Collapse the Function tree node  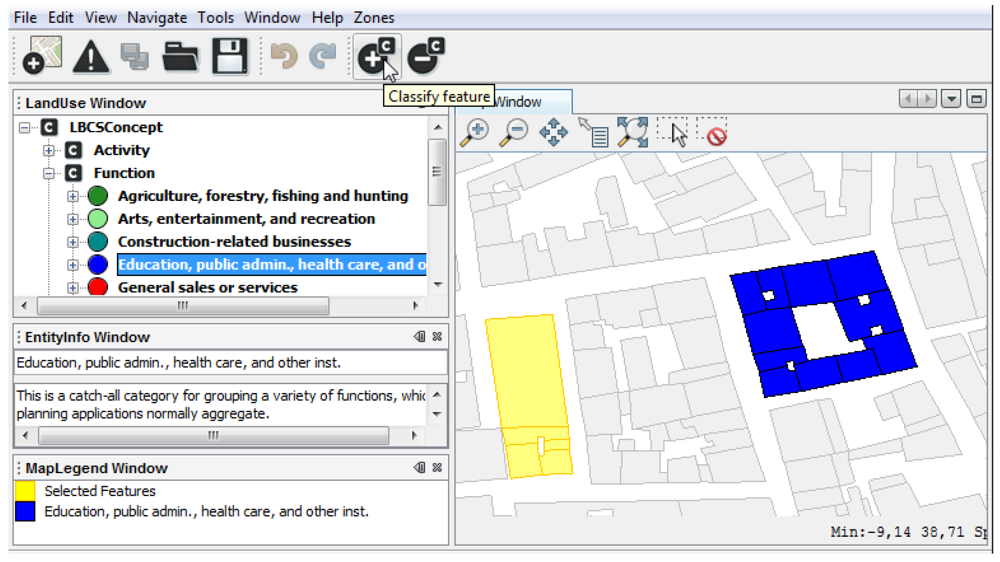(x=48, y=174)
